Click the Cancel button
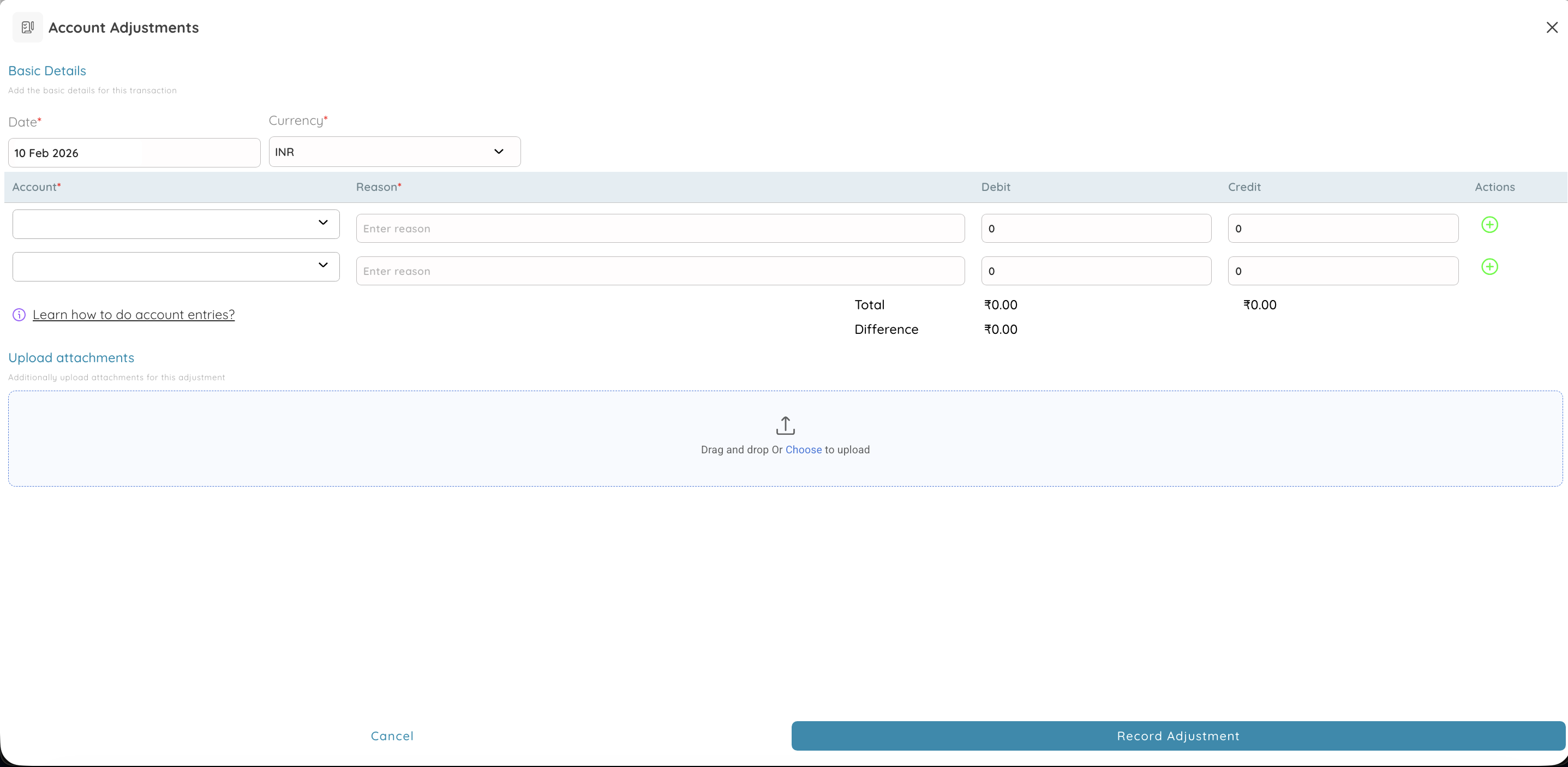Image resolution: width=1568 pixels, height=767 pixels. 392,736
